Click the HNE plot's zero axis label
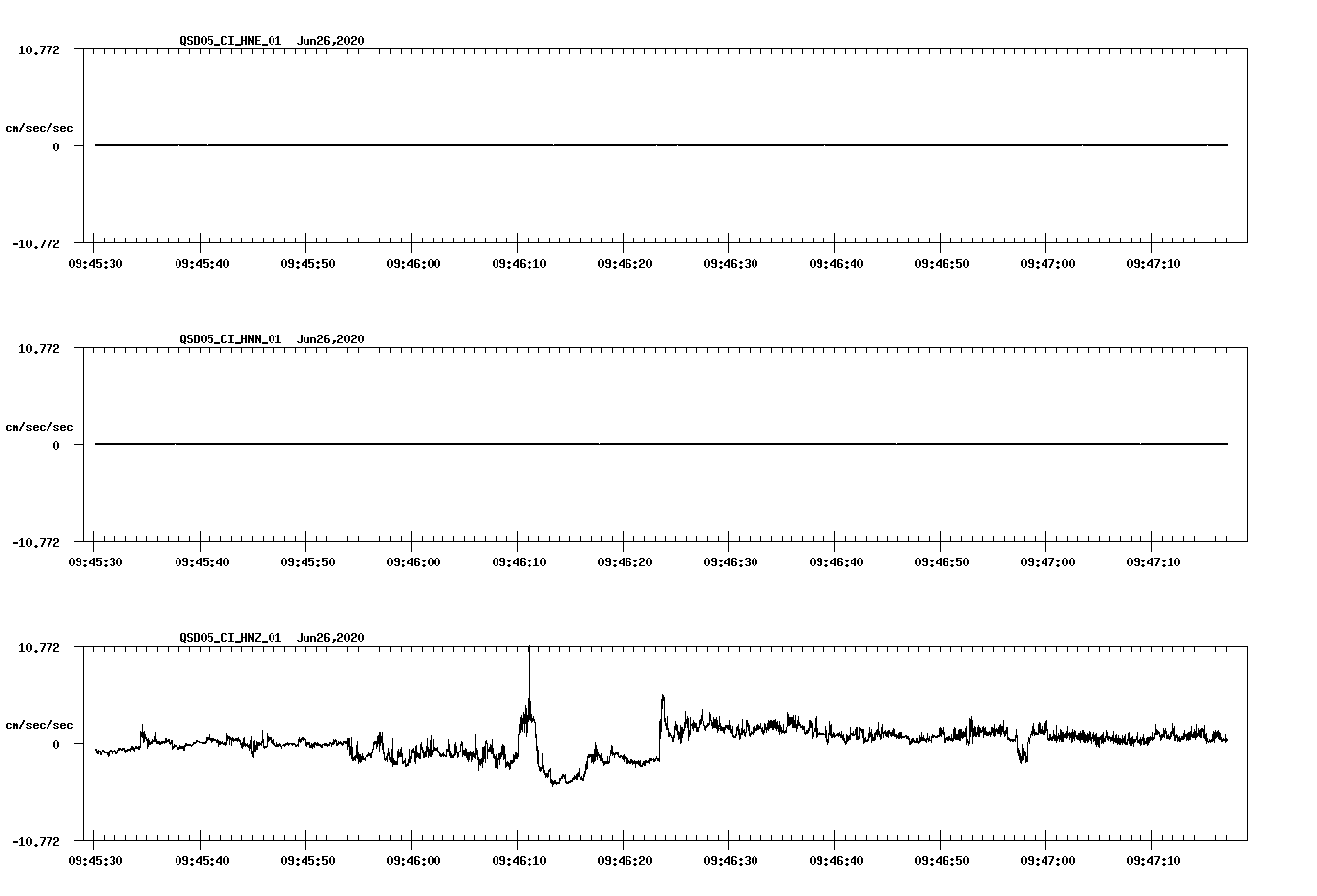Screen dimensions: 1317x896 (x=56, y=147)
